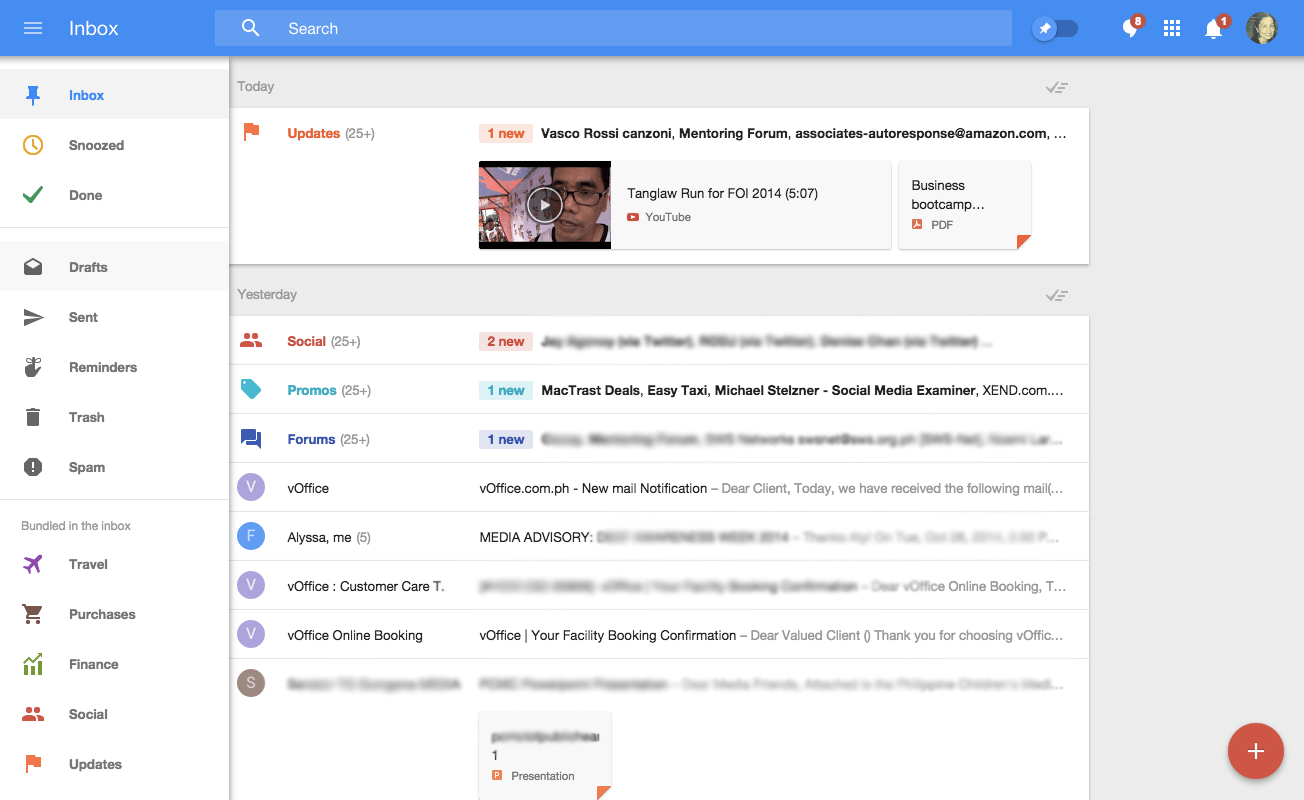Click the green Done checkmark icon
Image resolution: width=1304 pixels, height=800 pixels.
point(33,195)
